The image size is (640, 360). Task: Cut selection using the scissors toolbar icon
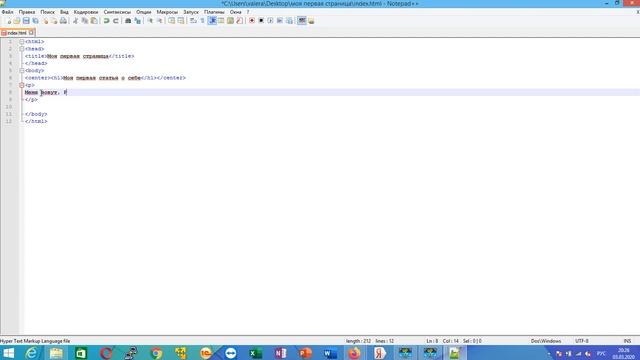coord(76,20)
